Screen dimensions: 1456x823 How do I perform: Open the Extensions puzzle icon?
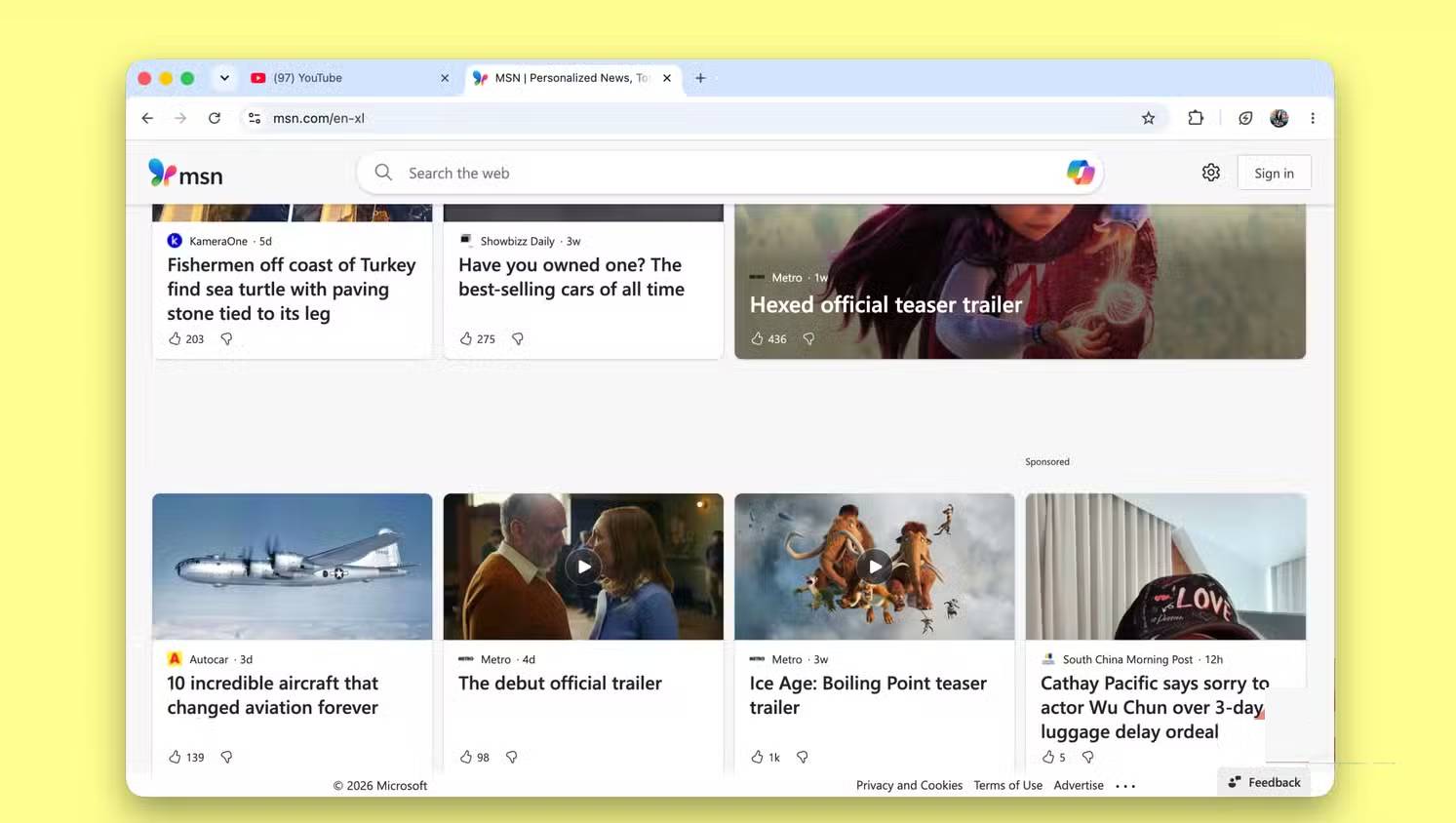click(1196, 118)
